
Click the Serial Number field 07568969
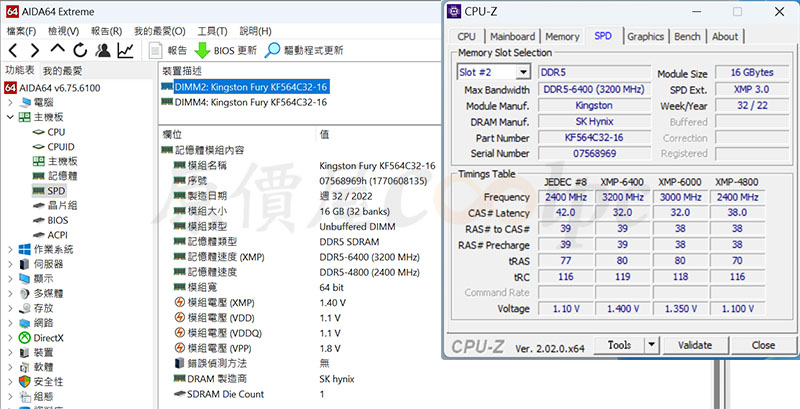click(x=594, y=154)
